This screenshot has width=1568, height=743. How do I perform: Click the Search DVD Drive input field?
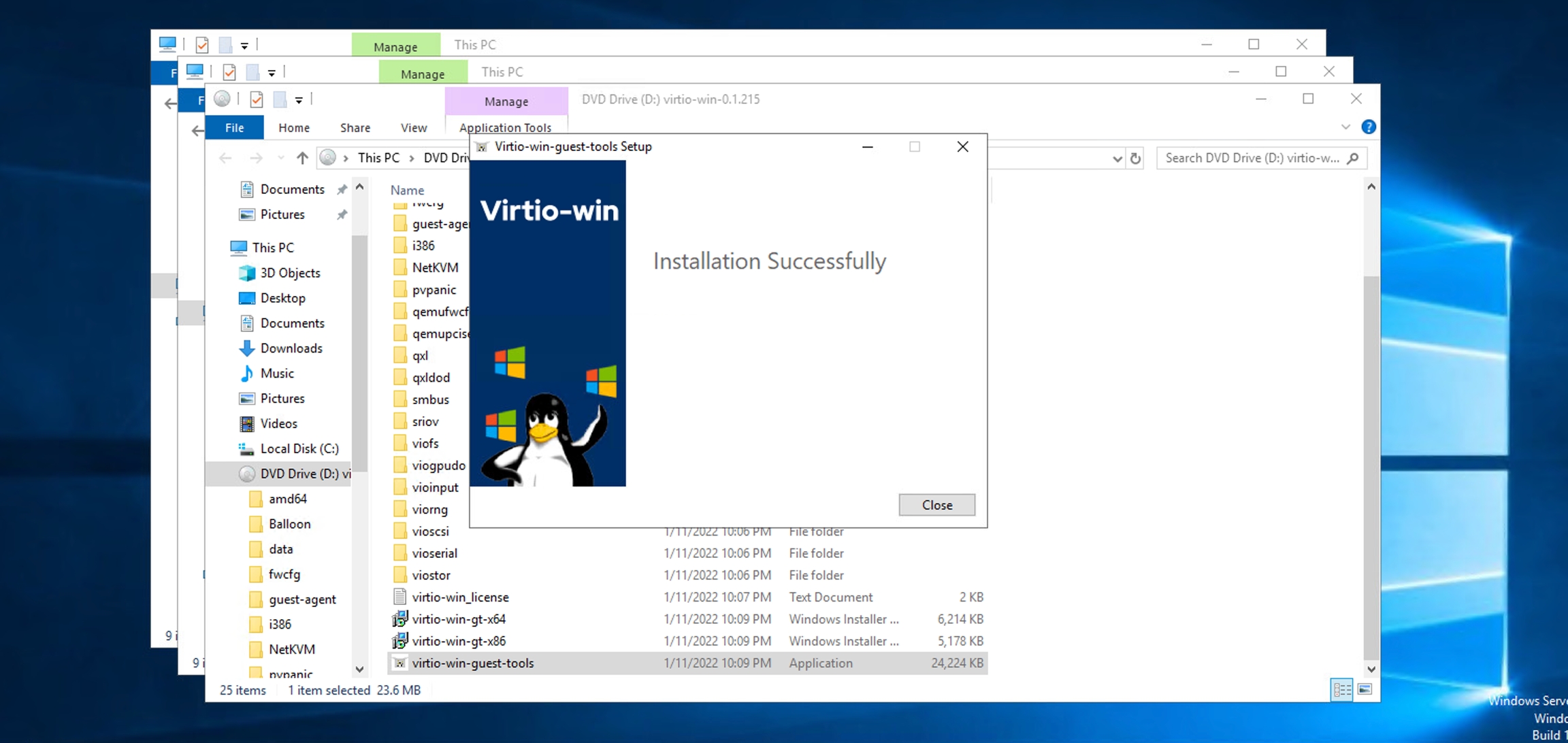[x=1251, y=159]
